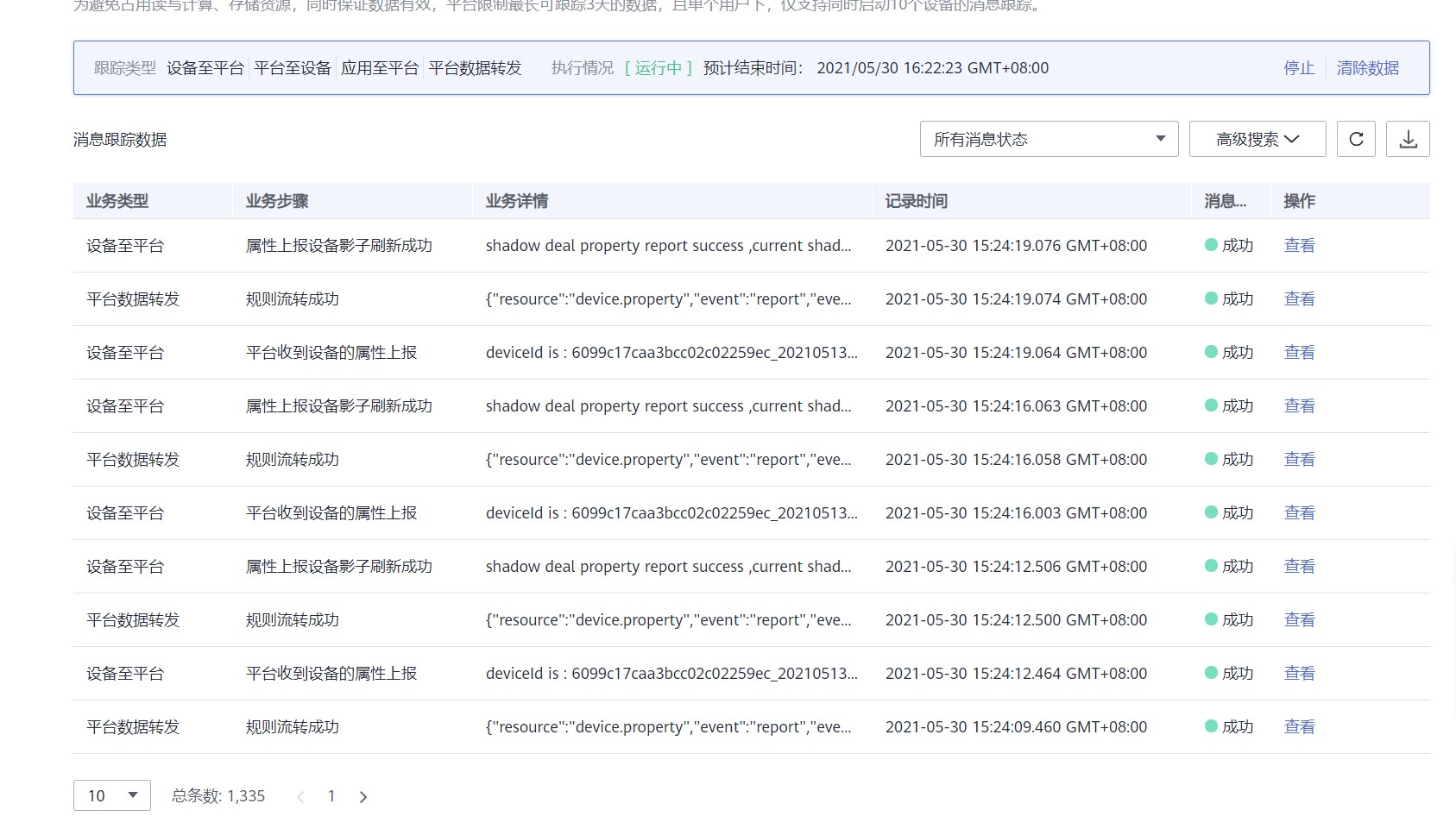Click 清除数据 to clear trace data
This screenshot has width=1456, height=829.
click(1367, 67)
